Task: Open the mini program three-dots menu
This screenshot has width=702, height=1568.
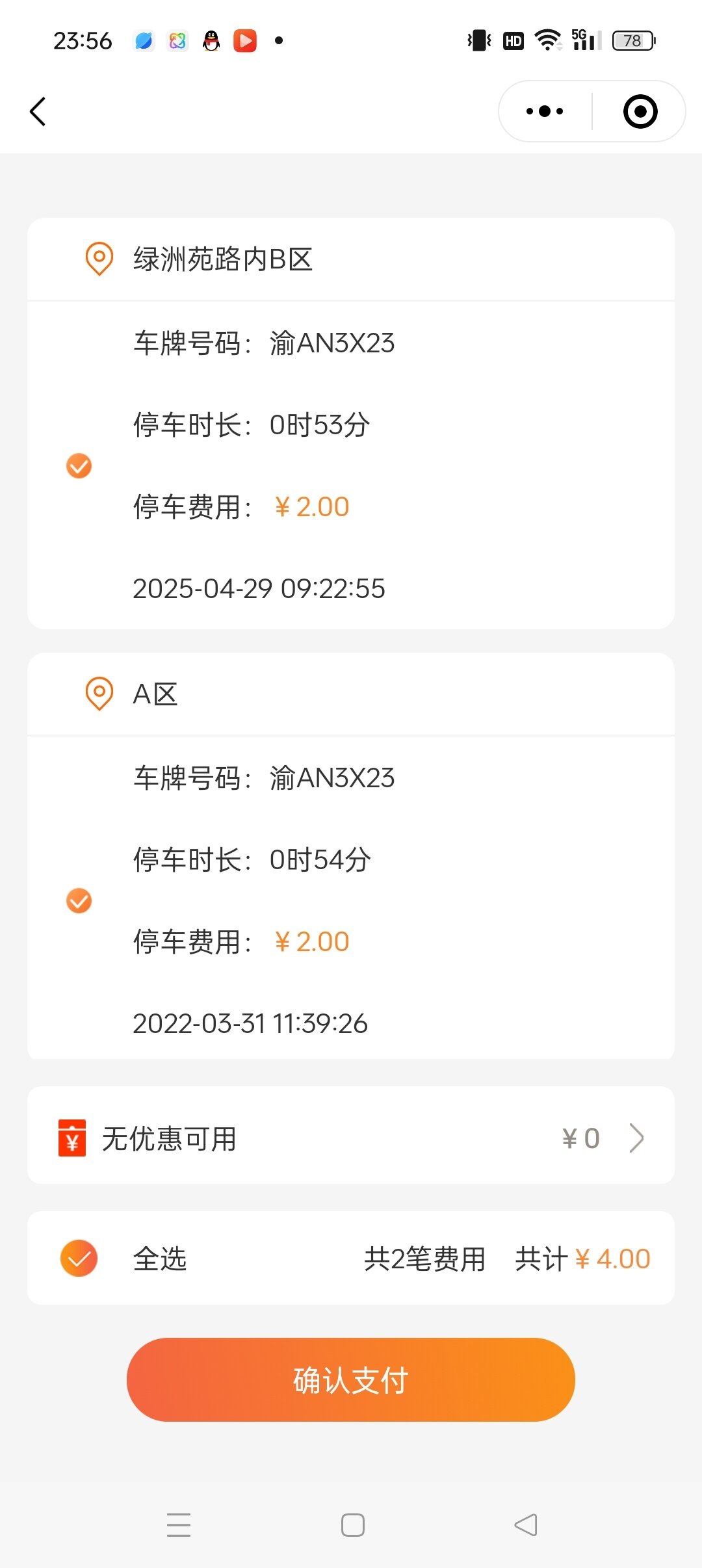Action: point(545,111)
